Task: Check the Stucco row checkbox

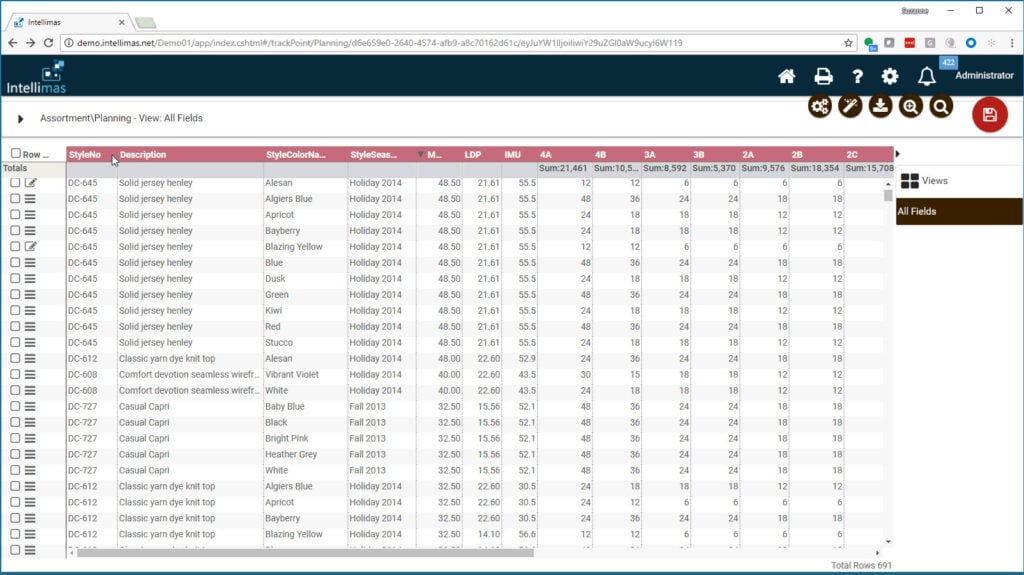Action: pyautogui.click(x=15, y=342)
